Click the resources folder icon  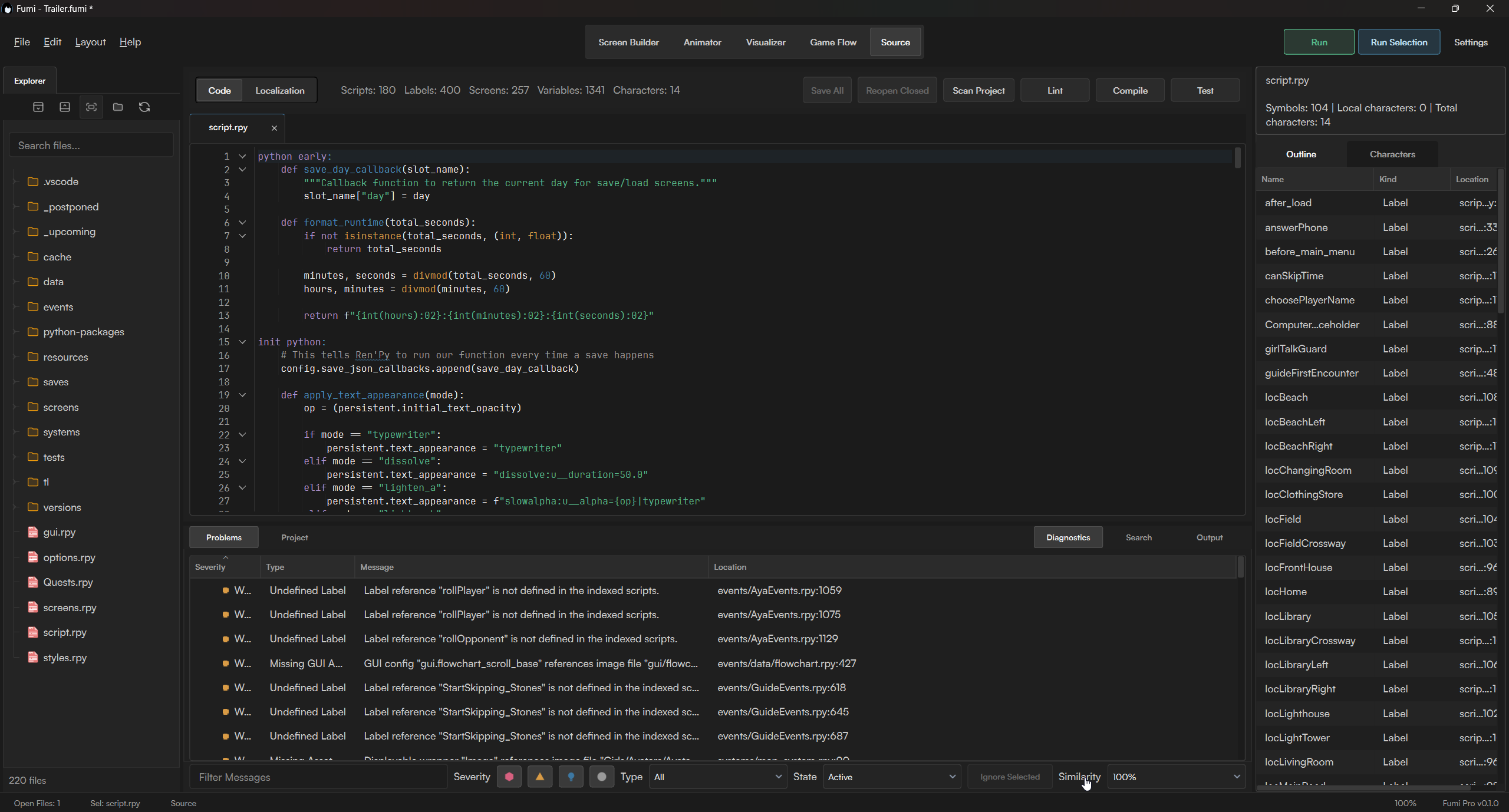[33, 357]
